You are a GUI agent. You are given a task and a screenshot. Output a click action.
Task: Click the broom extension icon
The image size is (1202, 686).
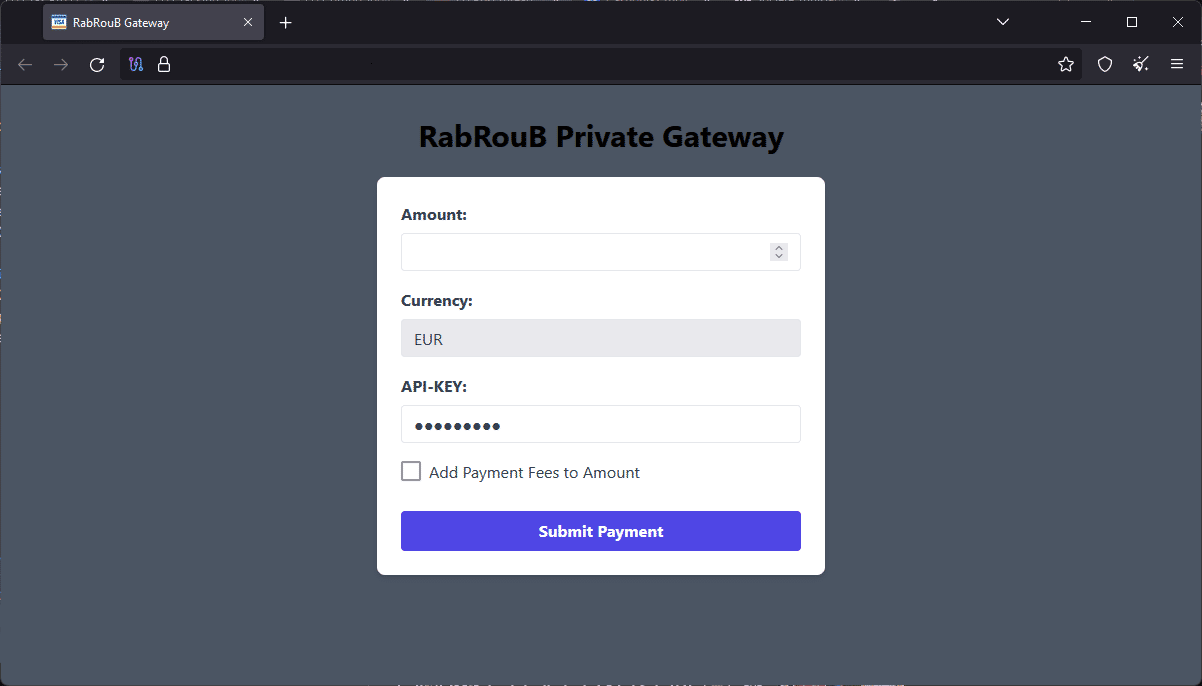point(1141,65)
